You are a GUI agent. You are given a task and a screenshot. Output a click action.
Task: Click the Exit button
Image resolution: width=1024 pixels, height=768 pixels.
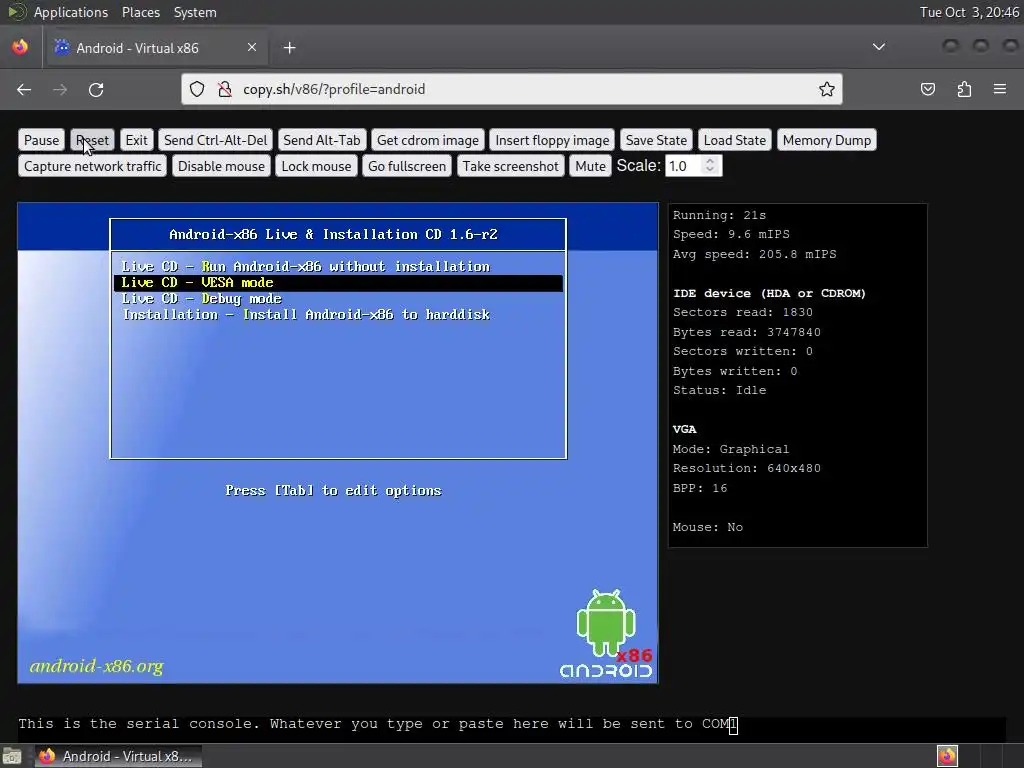pos(136,140)
